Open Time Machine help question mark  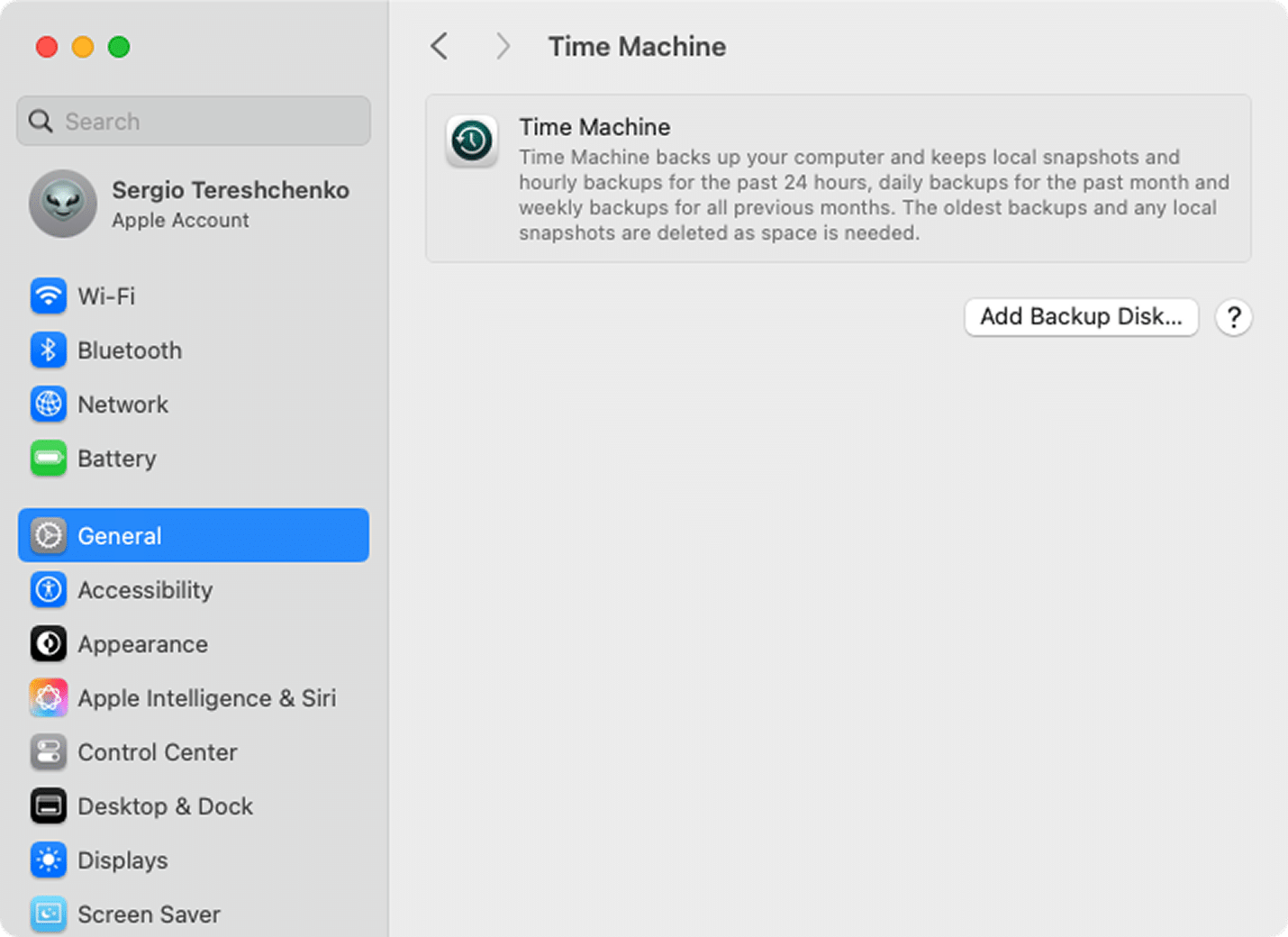point(1234,317)
